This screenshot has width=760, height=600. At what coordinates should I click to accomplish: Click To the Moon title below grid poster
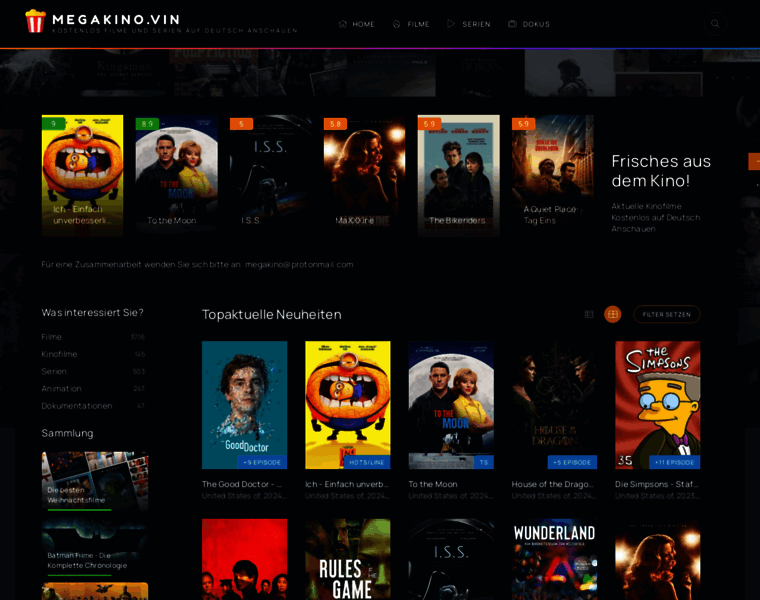click(433, 484)
